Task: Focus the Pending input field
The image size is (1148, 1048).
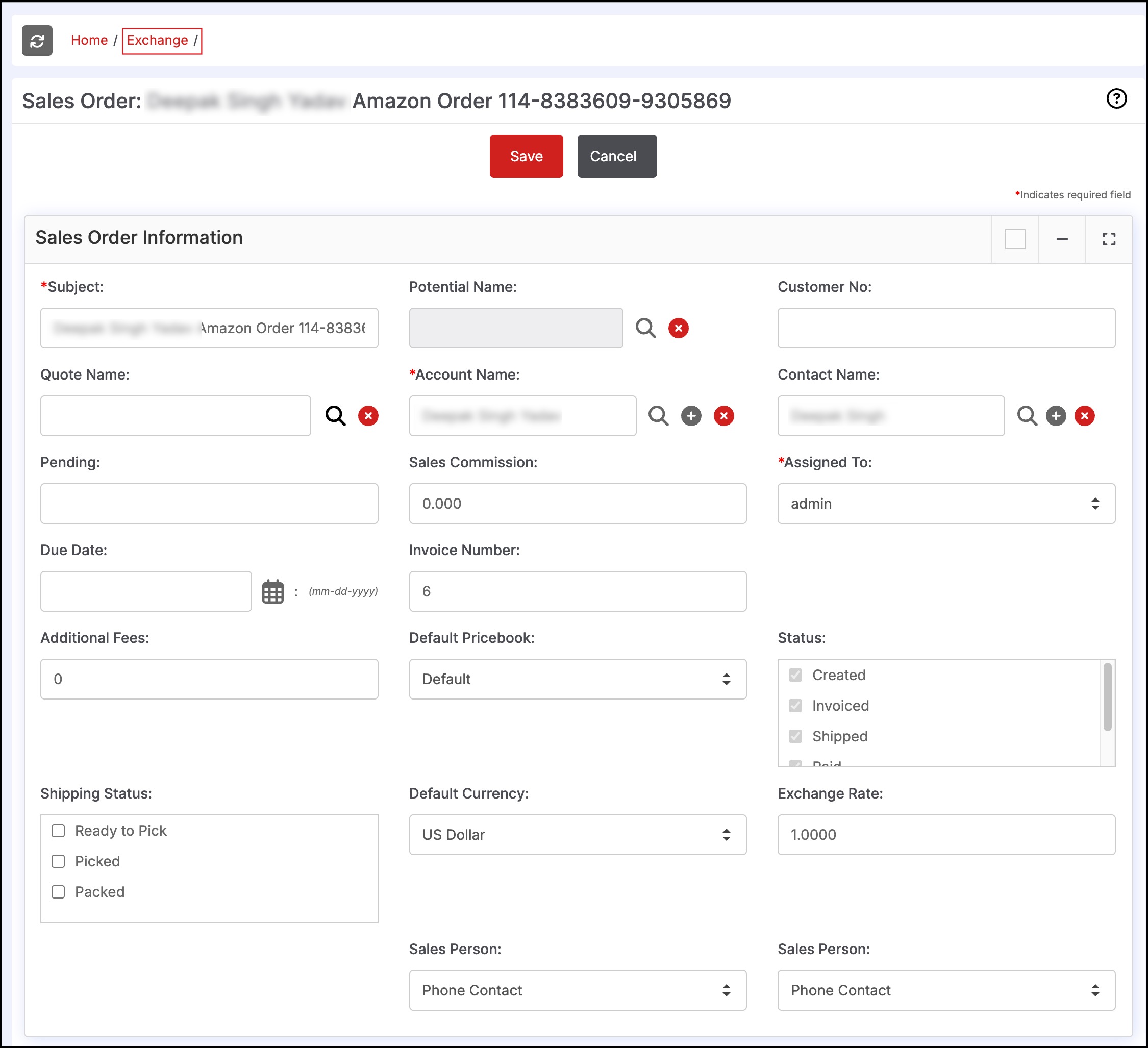Action: click(x=209, y=504)
